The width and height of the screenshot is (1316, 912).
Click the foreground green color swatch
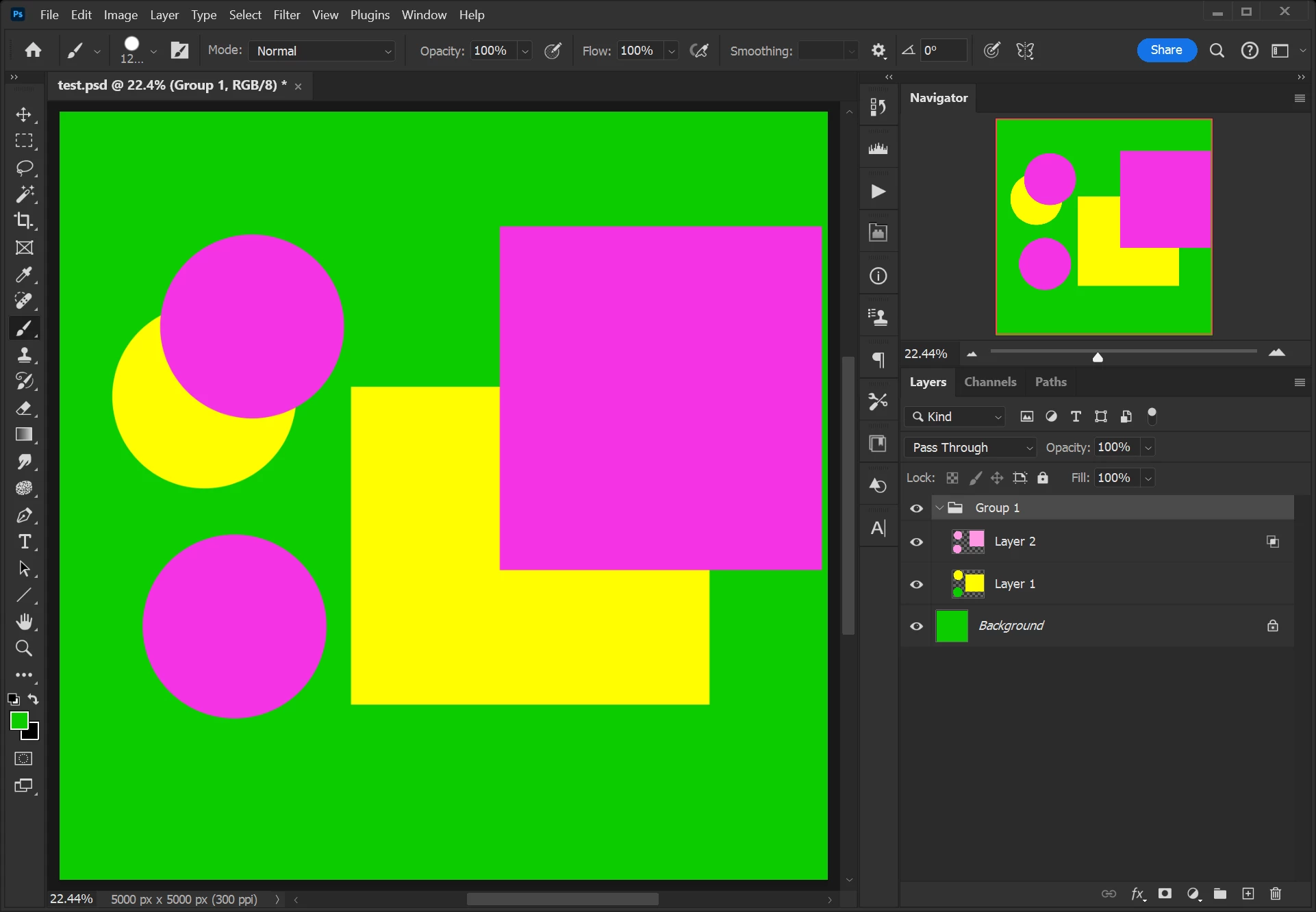pyautogui.click(x=18, y=720)
